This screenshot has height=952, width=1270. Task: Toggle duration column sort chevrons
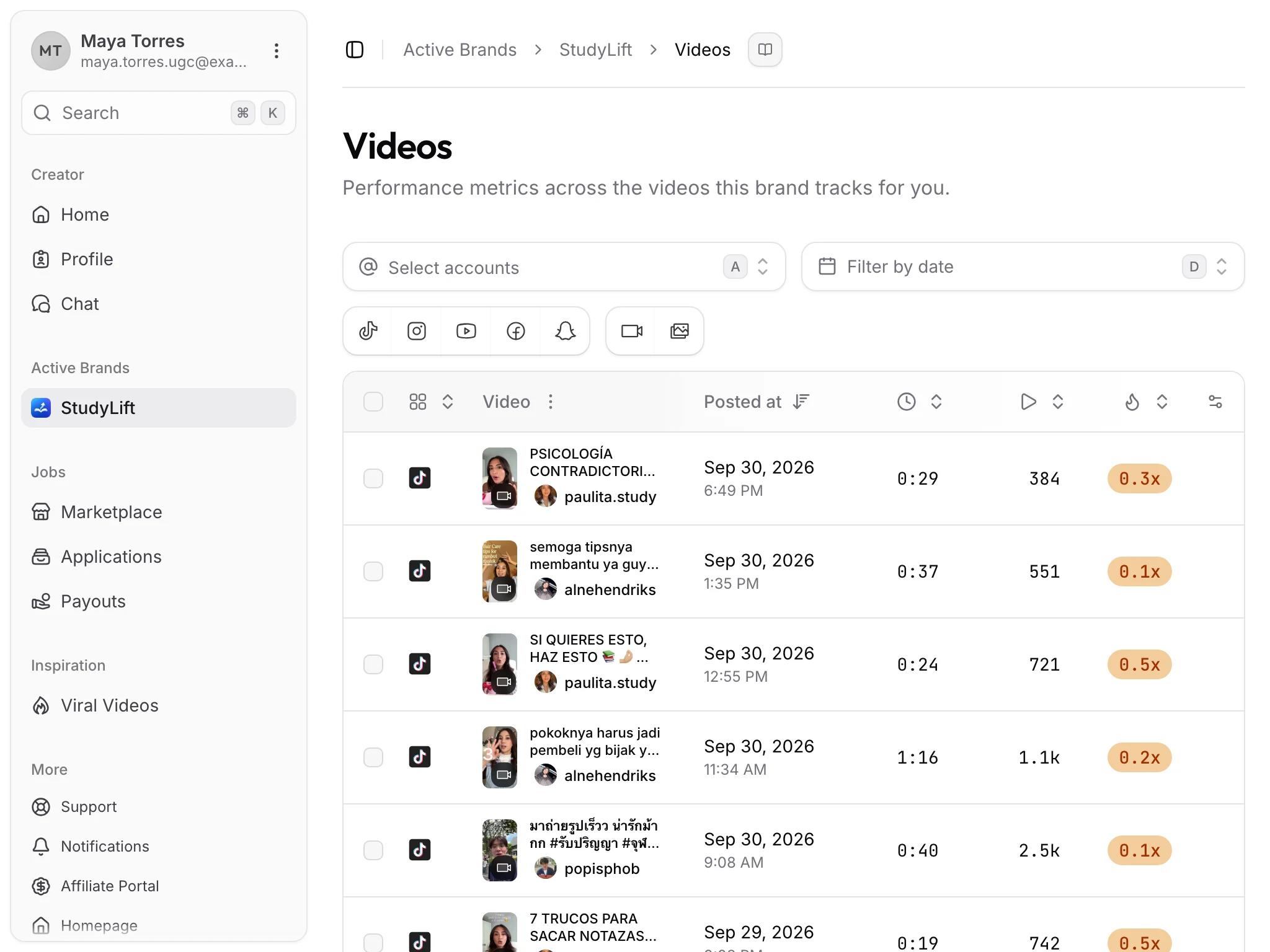tap(936, 402)
